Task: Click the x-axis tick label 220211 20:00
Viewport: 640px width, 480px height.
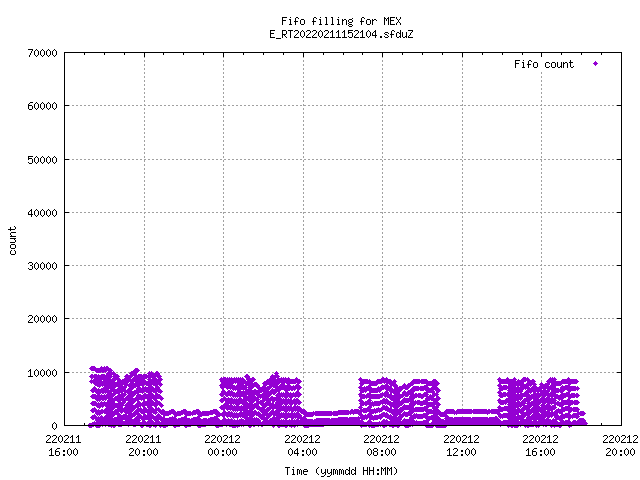Action: (x=143, y=446)
